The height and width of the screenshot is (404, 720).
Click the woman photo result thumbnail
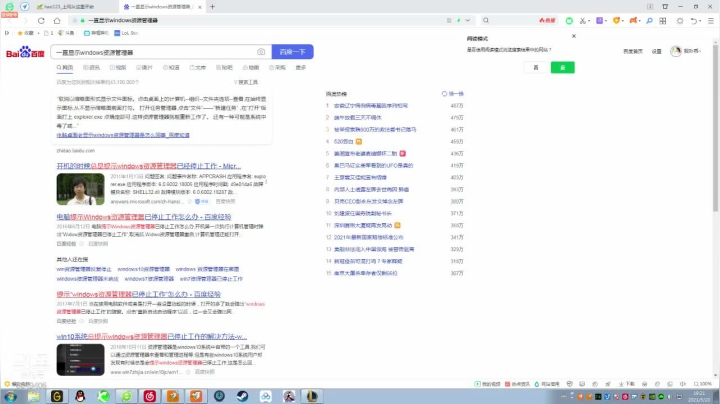tap(80, 189)
